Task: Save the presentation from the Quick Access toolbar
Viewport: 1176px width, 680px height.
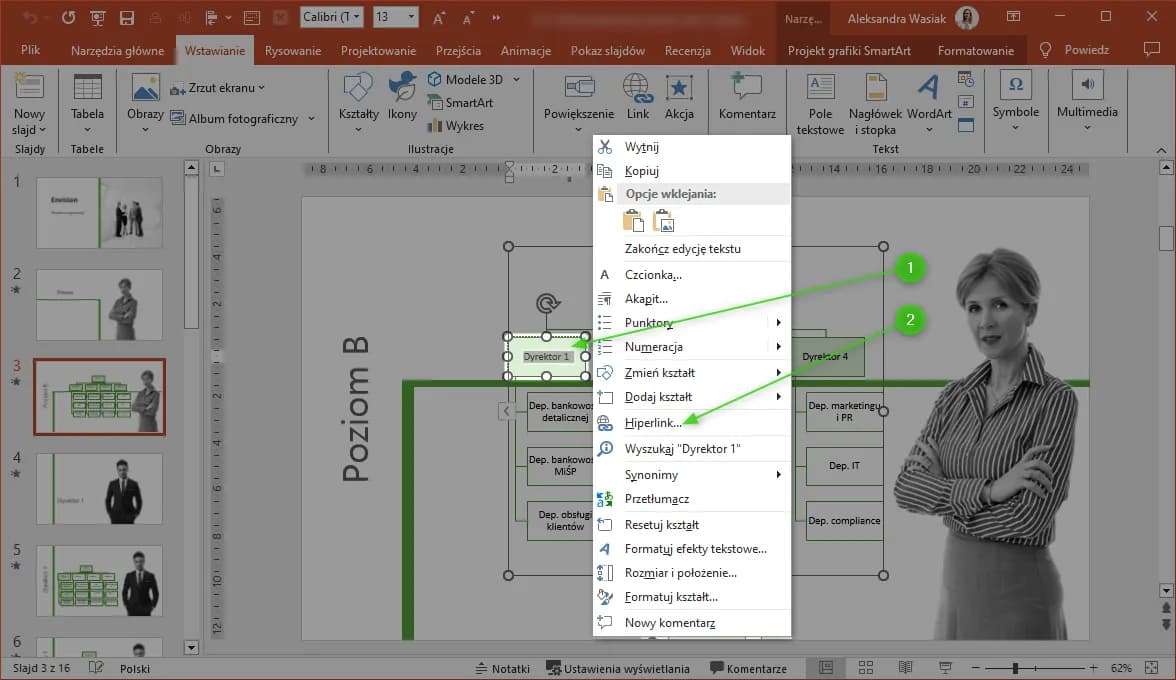Action: coord(125,17)
